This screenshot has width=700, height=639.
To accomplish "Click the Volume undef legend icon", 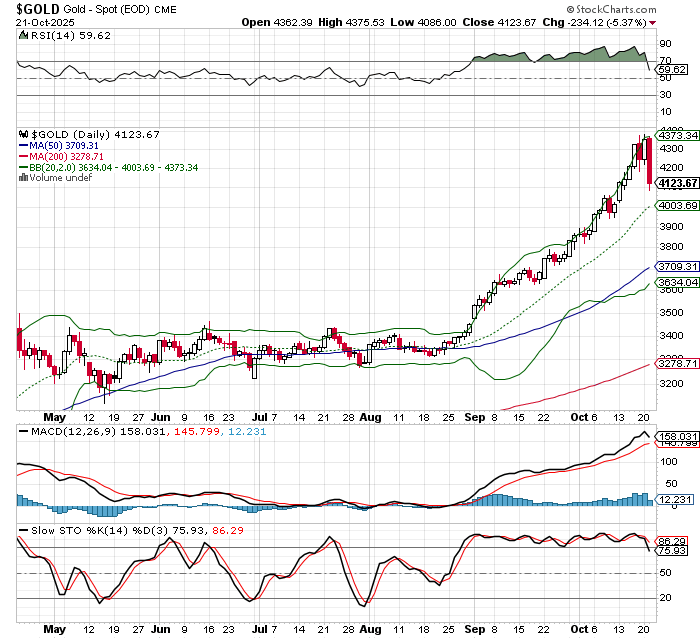I will 23,178.
